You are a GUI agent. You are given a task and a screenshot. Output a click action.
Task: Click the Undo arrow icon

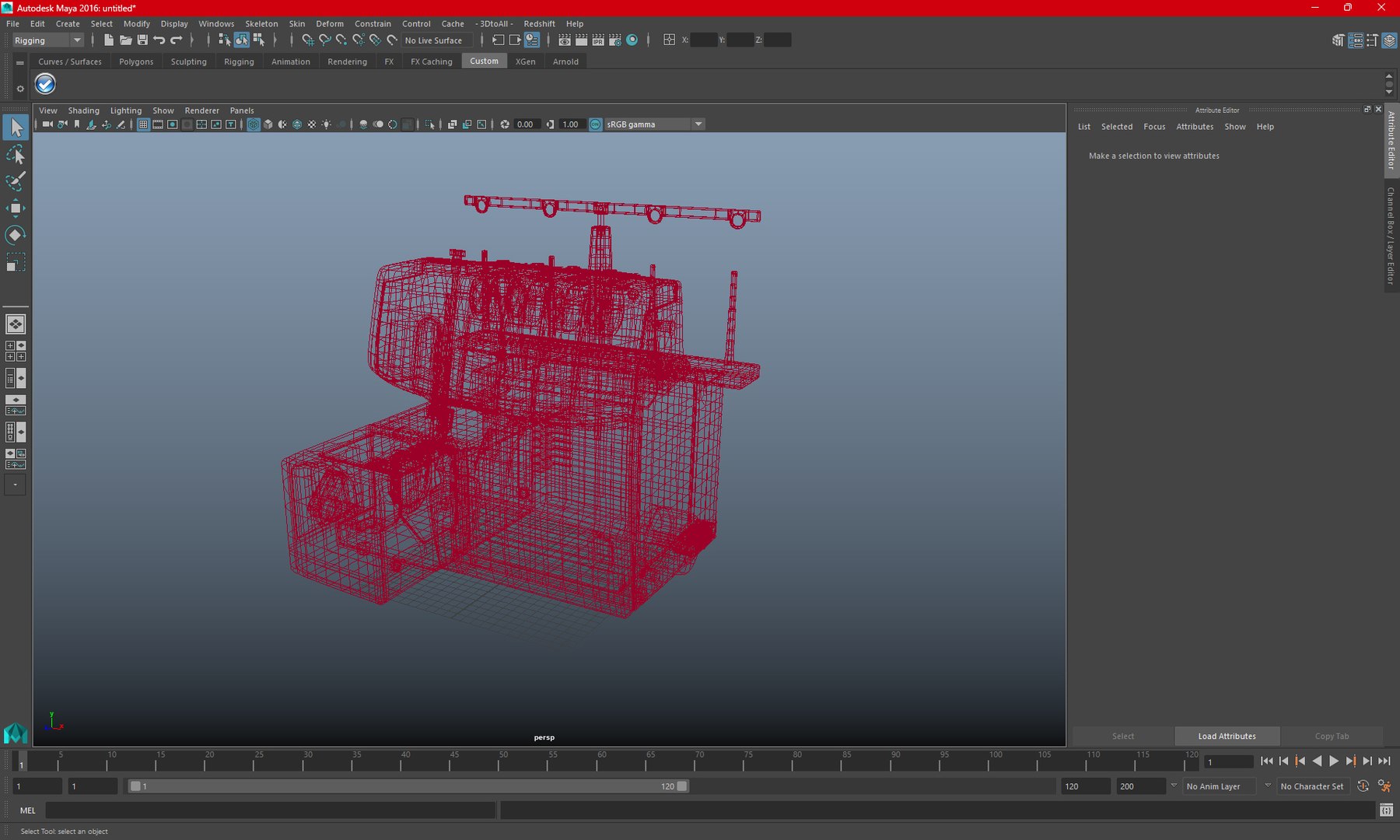159,40
